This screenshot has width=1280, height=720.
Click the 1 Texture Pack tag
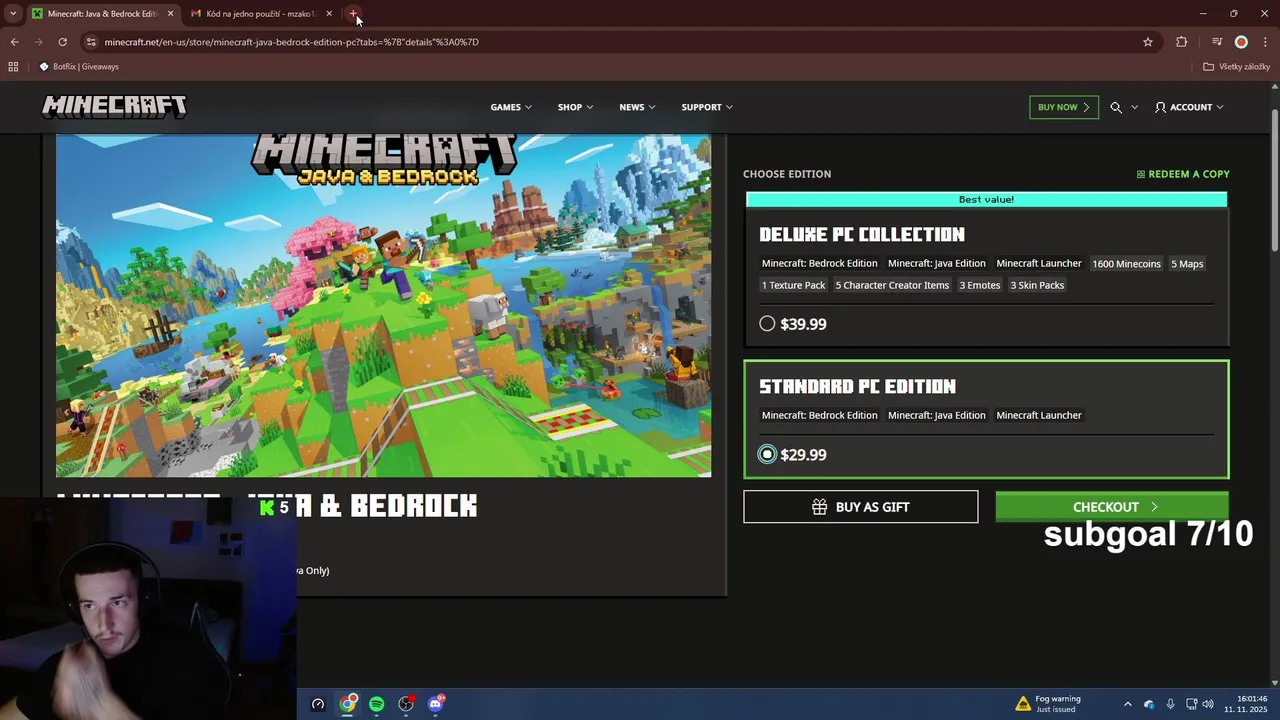794,285
